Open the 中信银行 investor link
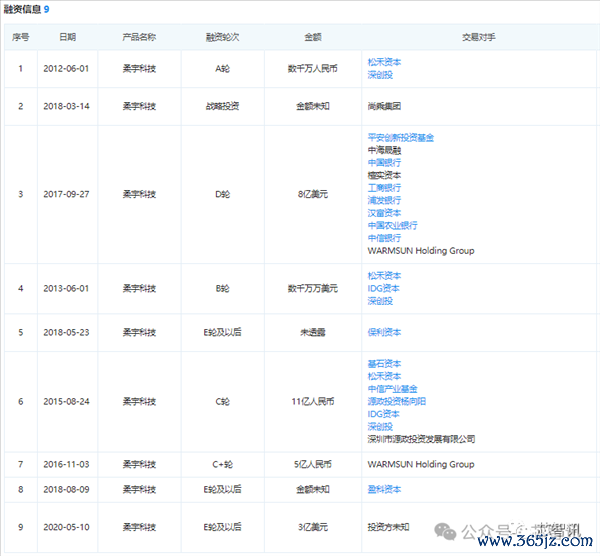 (384, 238)
